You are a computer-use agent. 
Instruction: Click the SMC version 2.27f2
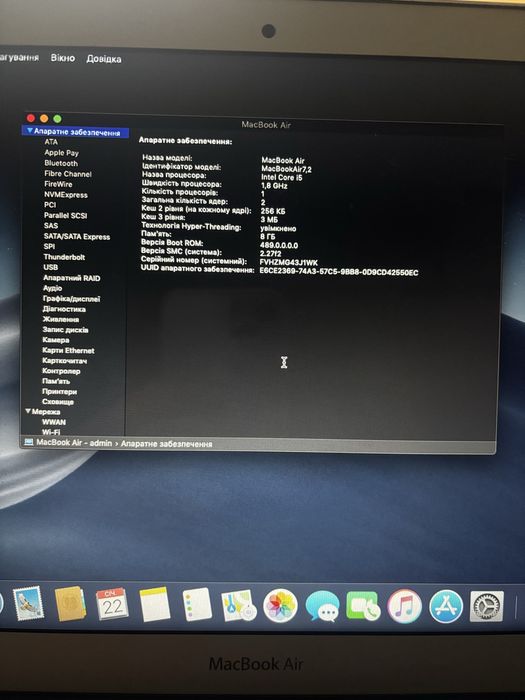pyautogui.click(x=271, y=254)
